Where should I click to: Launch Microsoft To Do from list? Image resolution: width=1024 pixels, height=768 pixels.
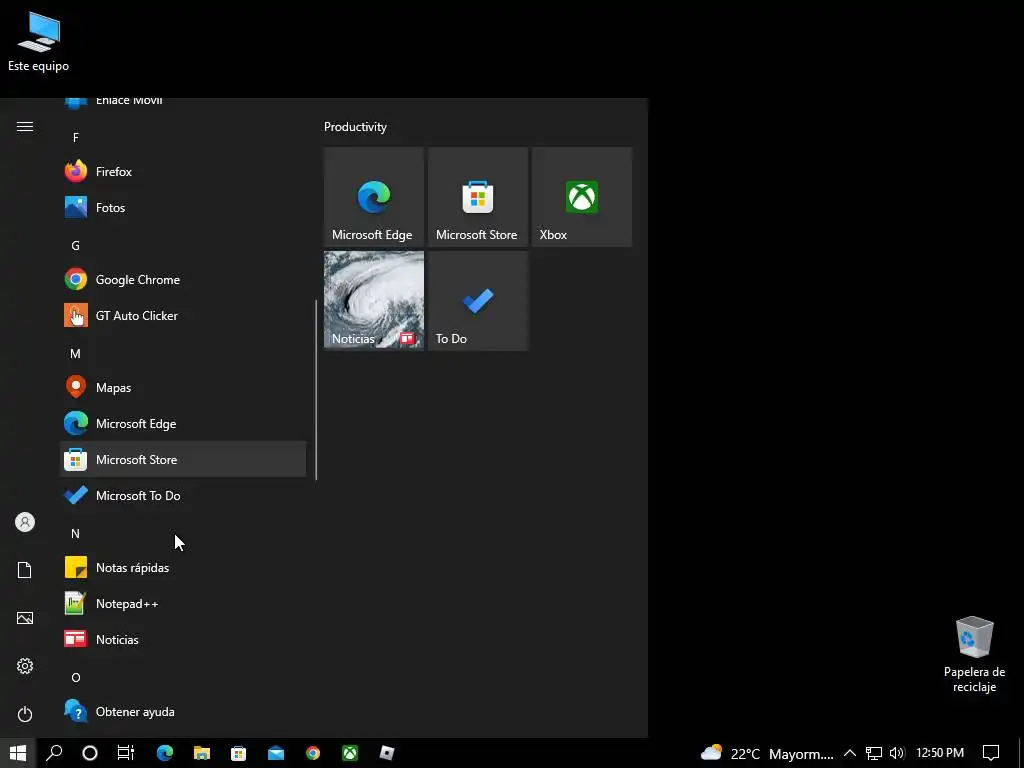(x=183, y=496)
